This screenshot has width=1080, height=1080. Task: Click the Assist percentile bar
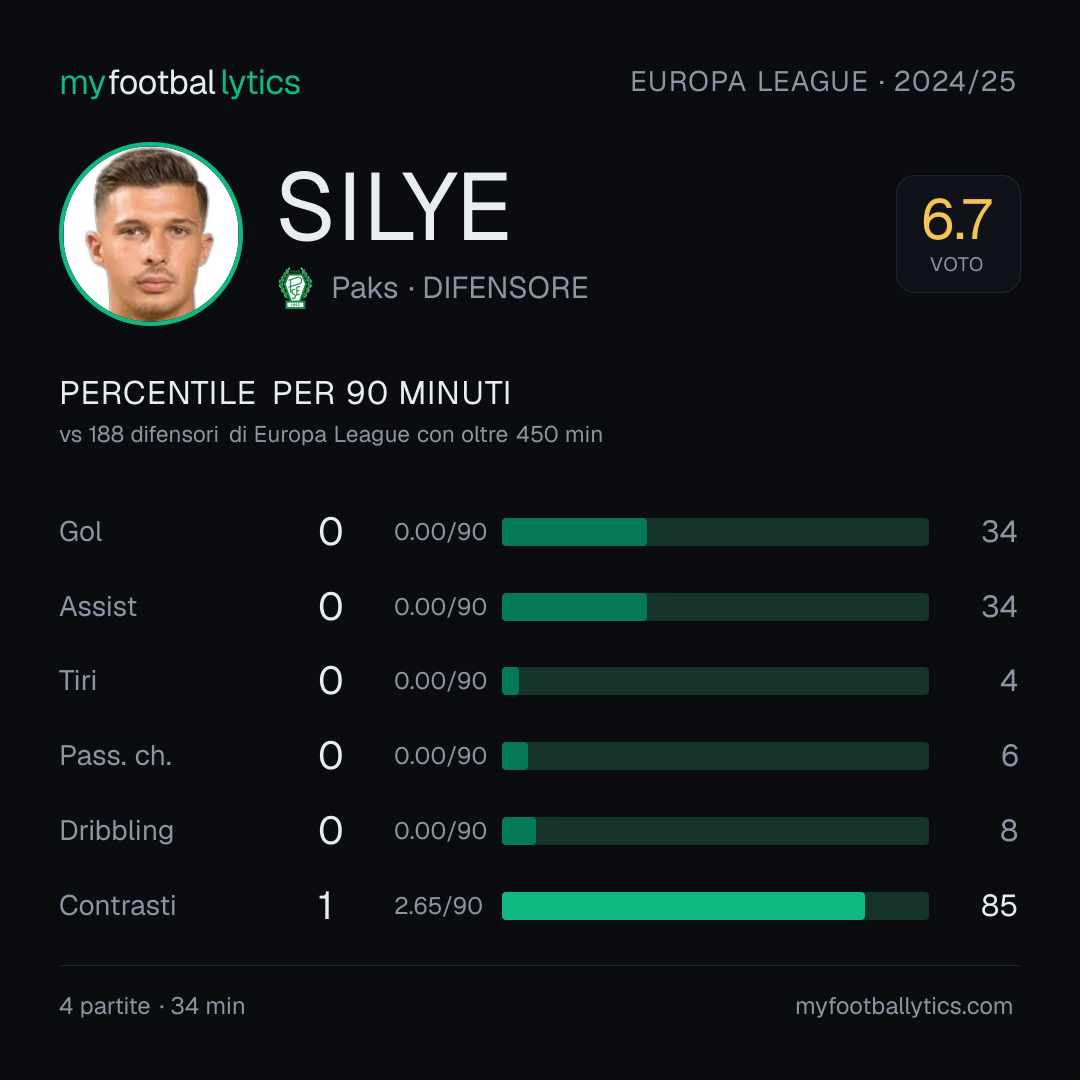point(715,607)
